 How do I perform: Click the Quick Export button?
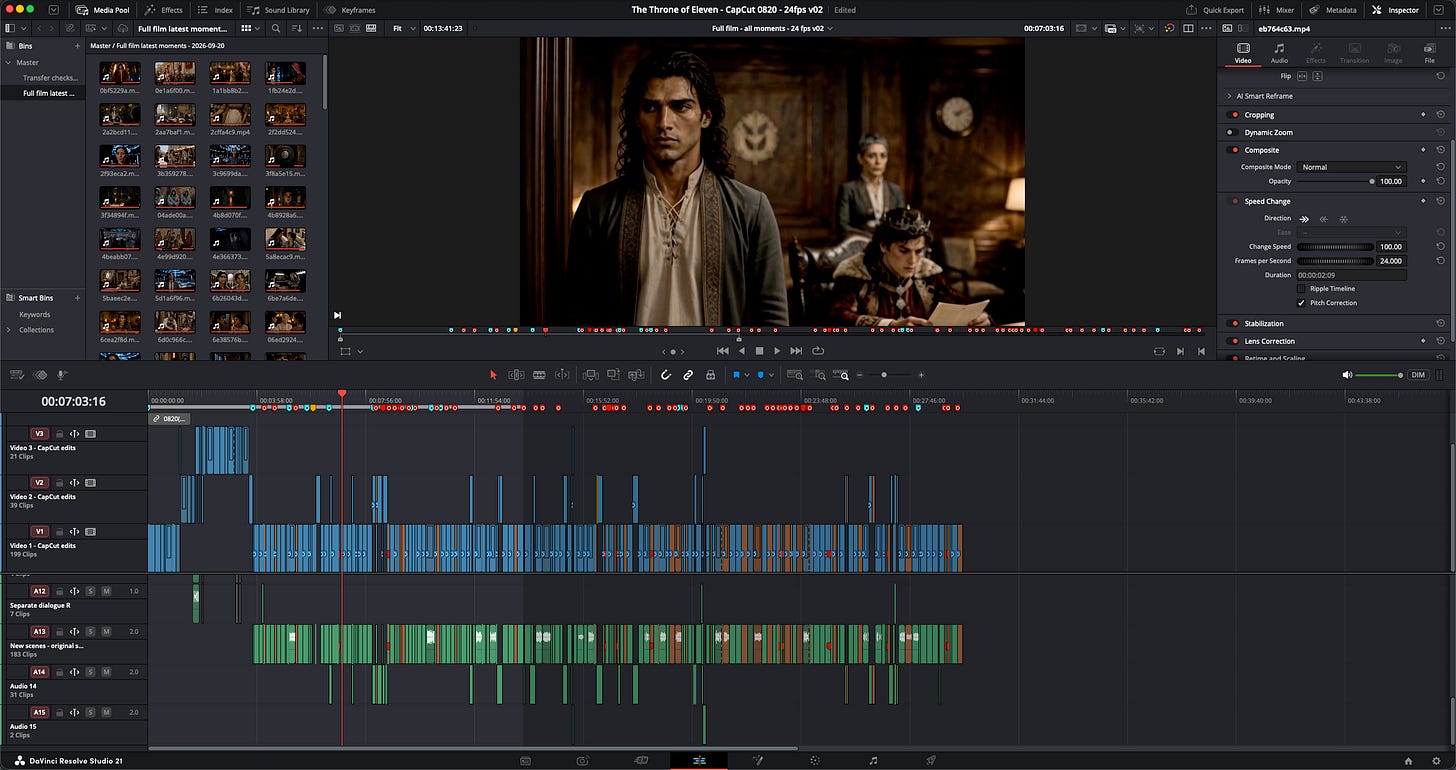coord(1216,10)
